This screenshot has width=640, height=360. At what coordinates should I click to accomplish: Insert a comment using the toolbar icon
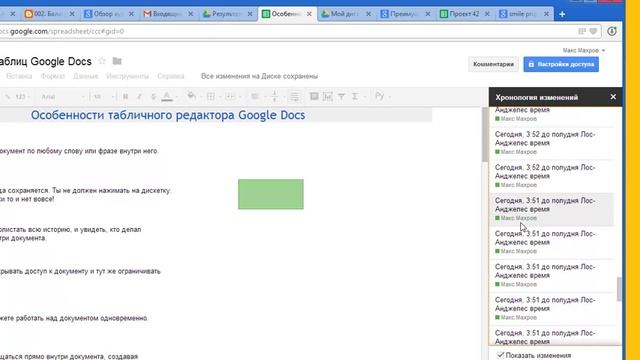314,96
